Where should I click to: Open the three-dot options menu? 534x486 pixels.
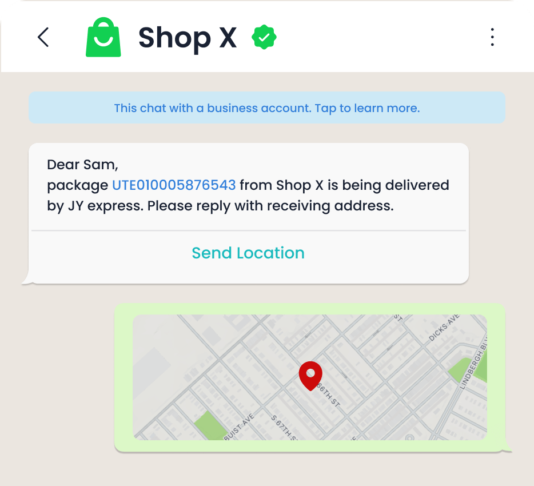pyautogui.click(x=492, y=37)
